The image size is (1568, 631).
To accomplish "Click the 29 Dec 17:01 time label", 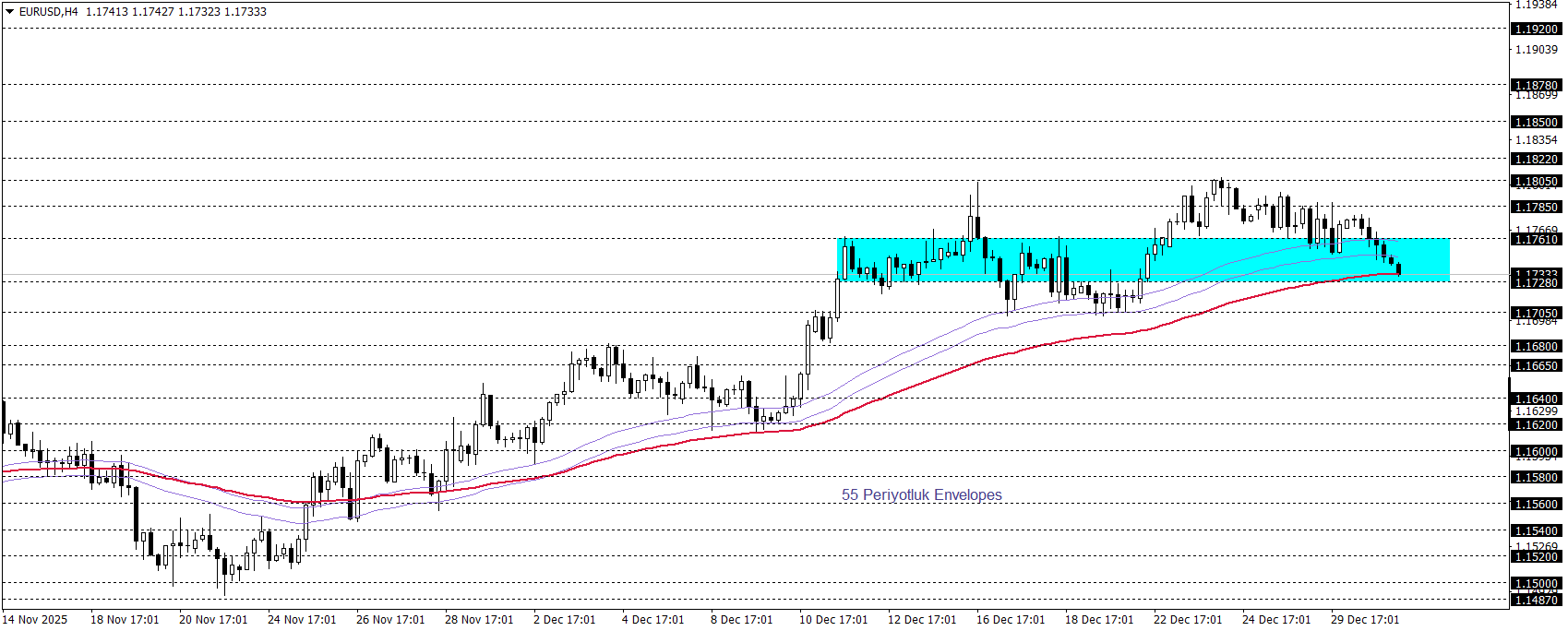I will tap(1365, 620).
